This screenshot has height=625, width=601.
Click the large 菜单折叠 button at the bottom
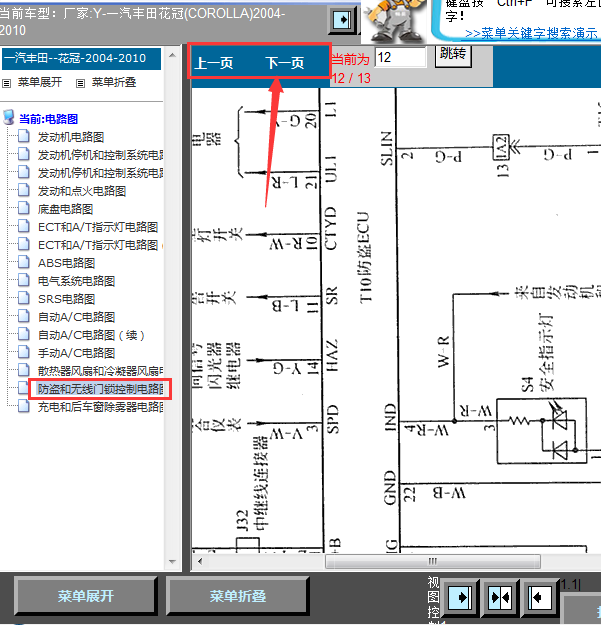(238, 596)
